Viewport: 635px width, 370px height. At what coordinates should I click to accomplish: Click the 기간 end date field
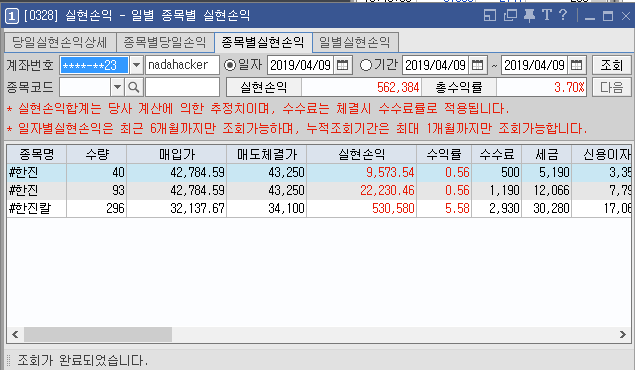click(535, 65)
